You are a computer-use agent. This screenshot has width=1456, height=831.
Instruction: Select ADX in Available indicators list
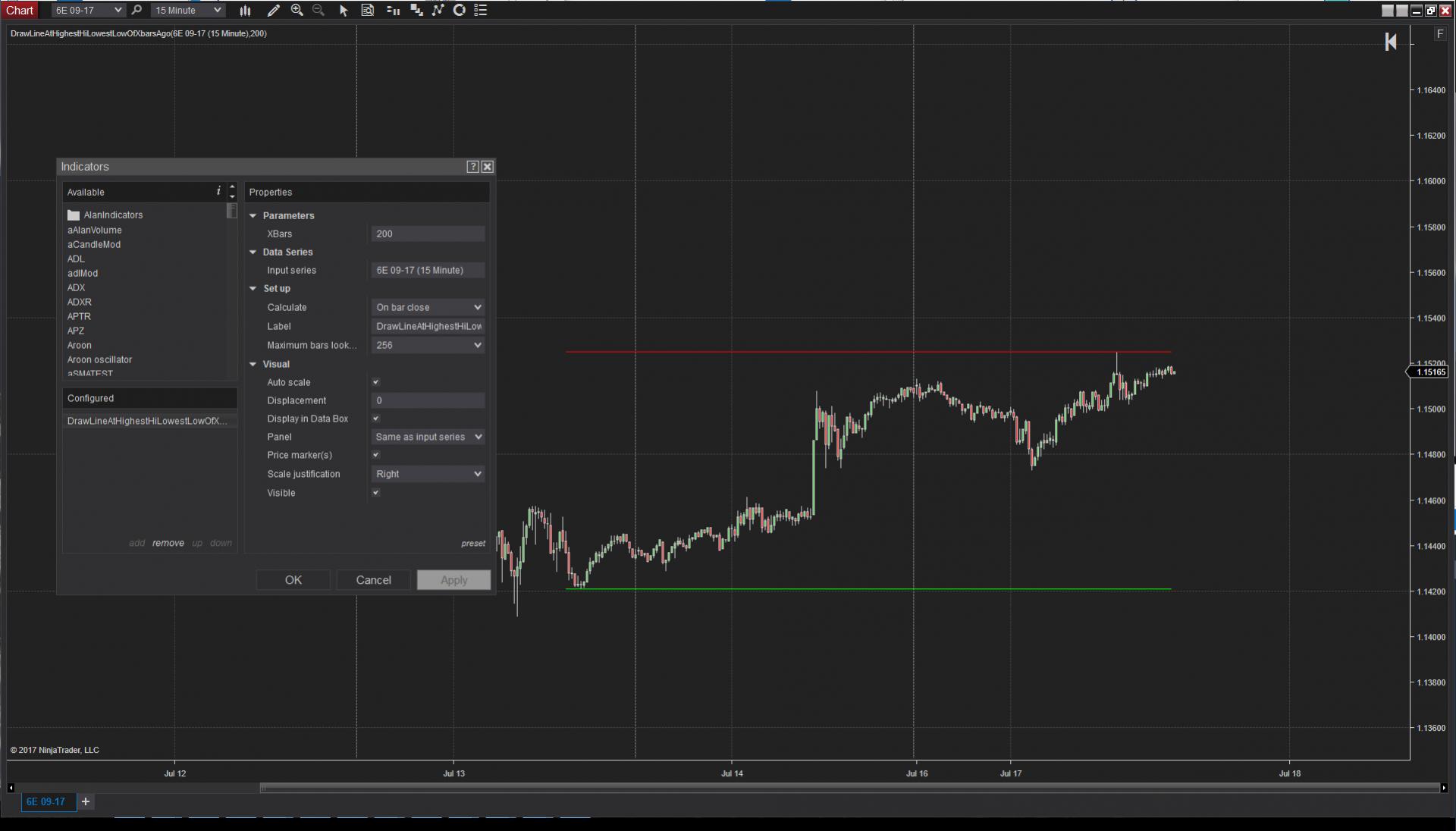[76, 287]
